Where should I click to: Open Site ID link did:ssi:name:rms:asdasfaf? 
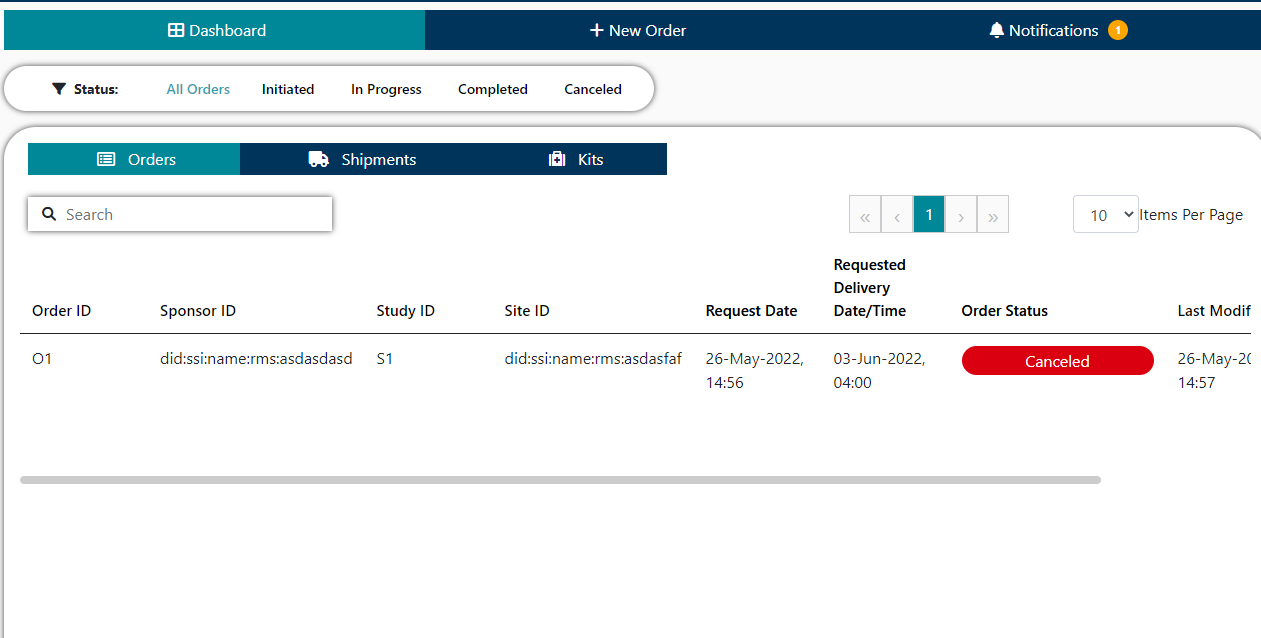pyautogui.click(x=592, y=358)
